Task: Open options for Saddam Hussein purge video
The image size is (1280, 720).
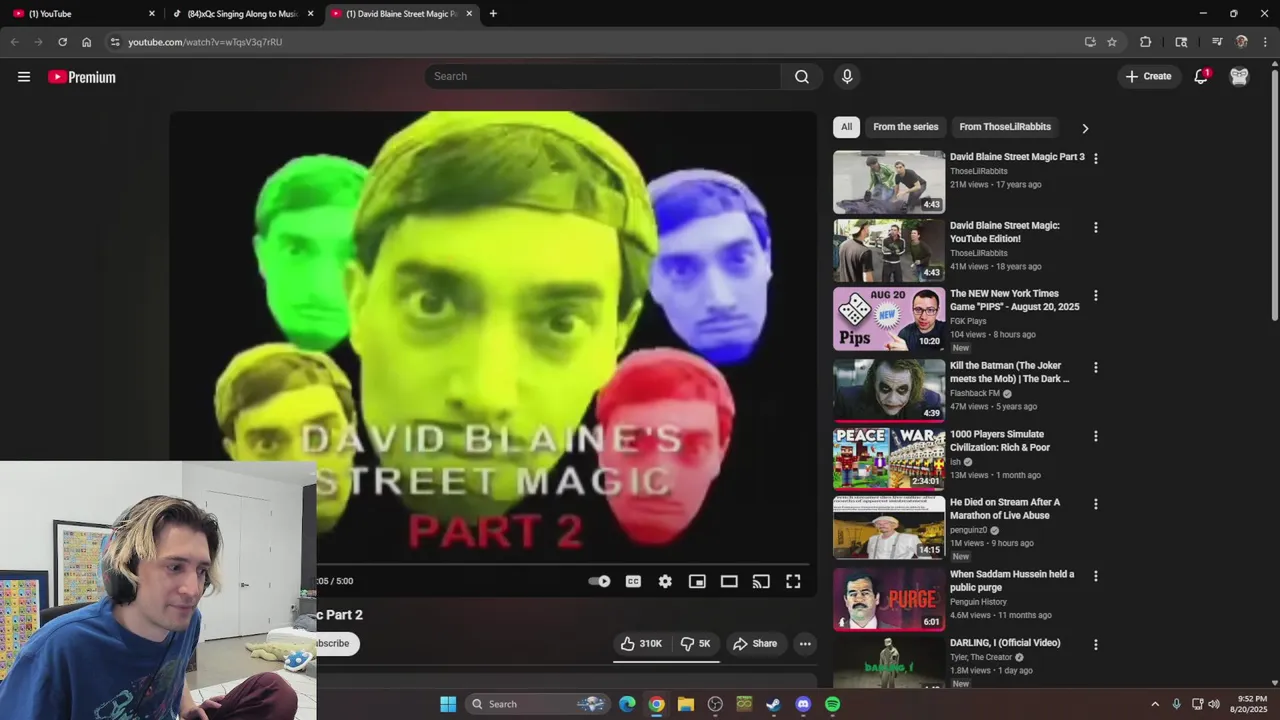Action: pos(1096,577)
